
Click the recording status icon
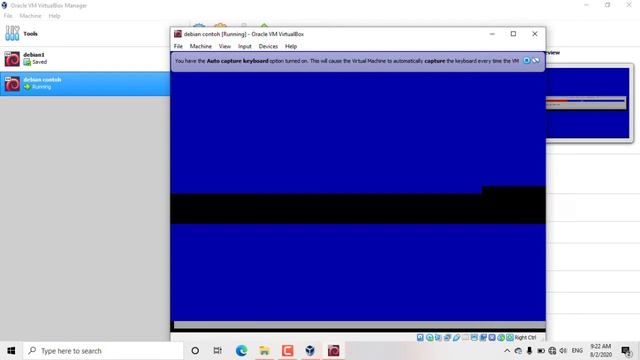483,338
